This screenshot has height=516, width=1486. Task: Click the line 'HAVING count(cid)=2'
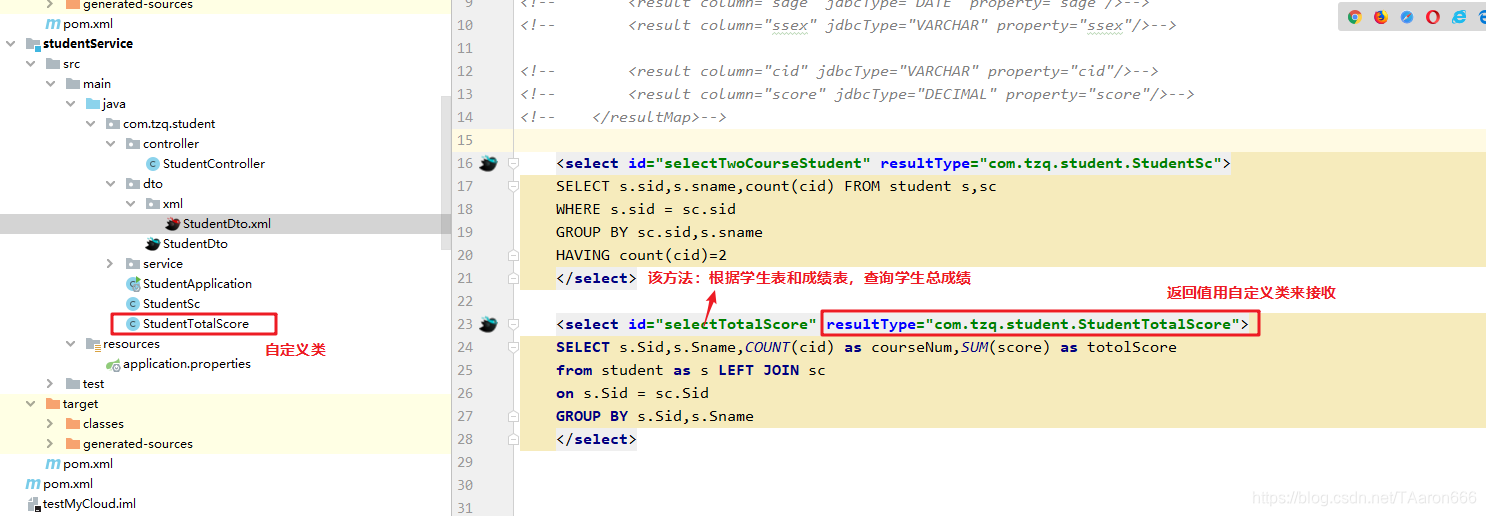(x=641, y=255)
